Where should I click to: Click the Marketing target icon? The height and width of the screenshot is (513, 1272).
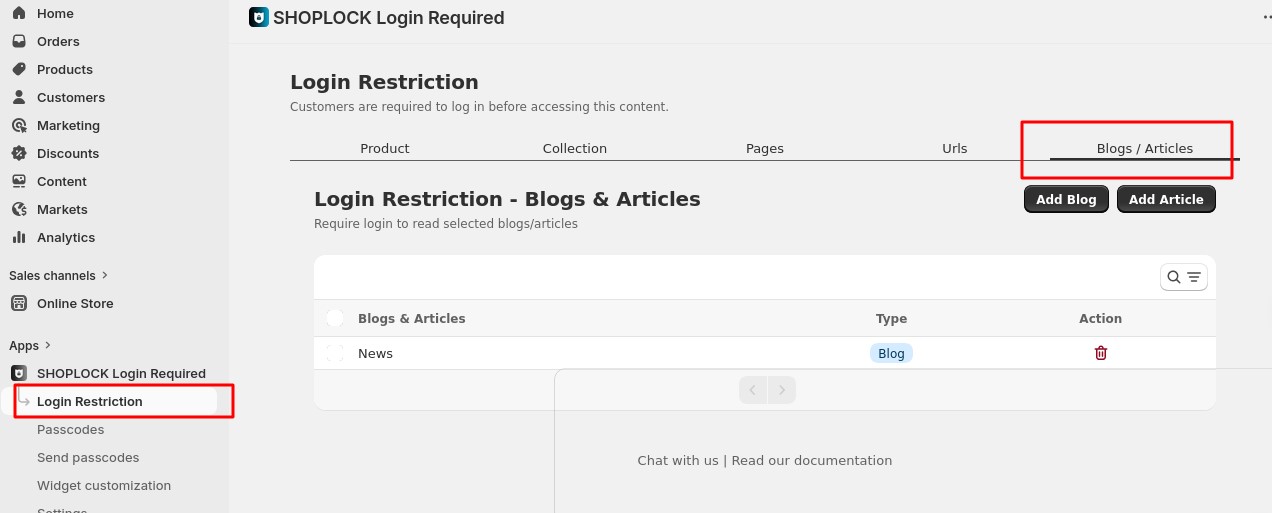[18, 126]
